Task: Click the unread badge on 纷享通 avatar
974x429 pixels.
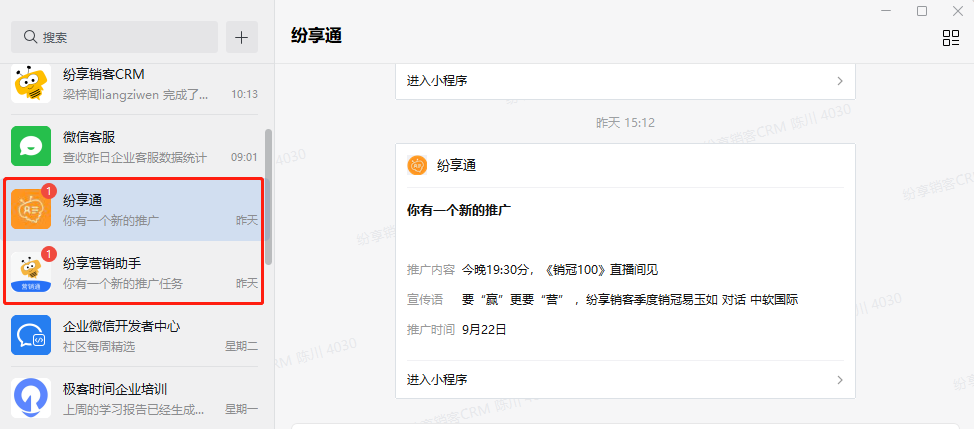Action: 49,191
